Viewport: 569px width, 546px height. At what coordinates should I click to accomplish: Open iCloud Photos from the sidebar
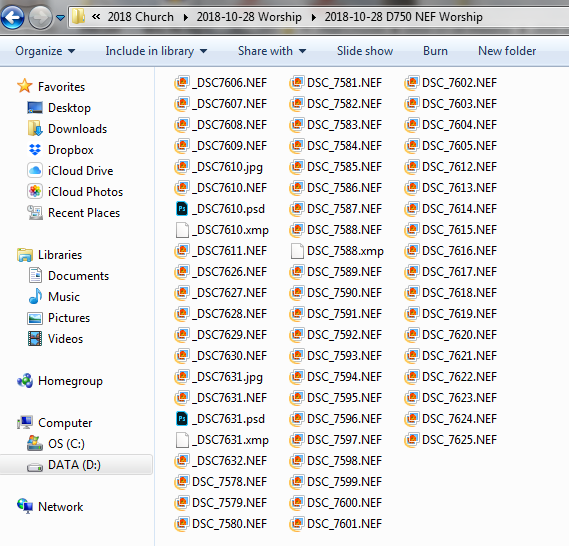pos(75,192)
